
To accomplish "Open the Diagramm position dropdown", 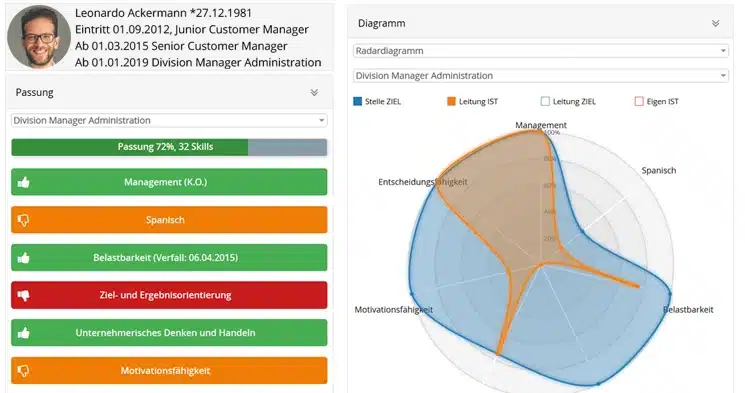I will 541,76.
